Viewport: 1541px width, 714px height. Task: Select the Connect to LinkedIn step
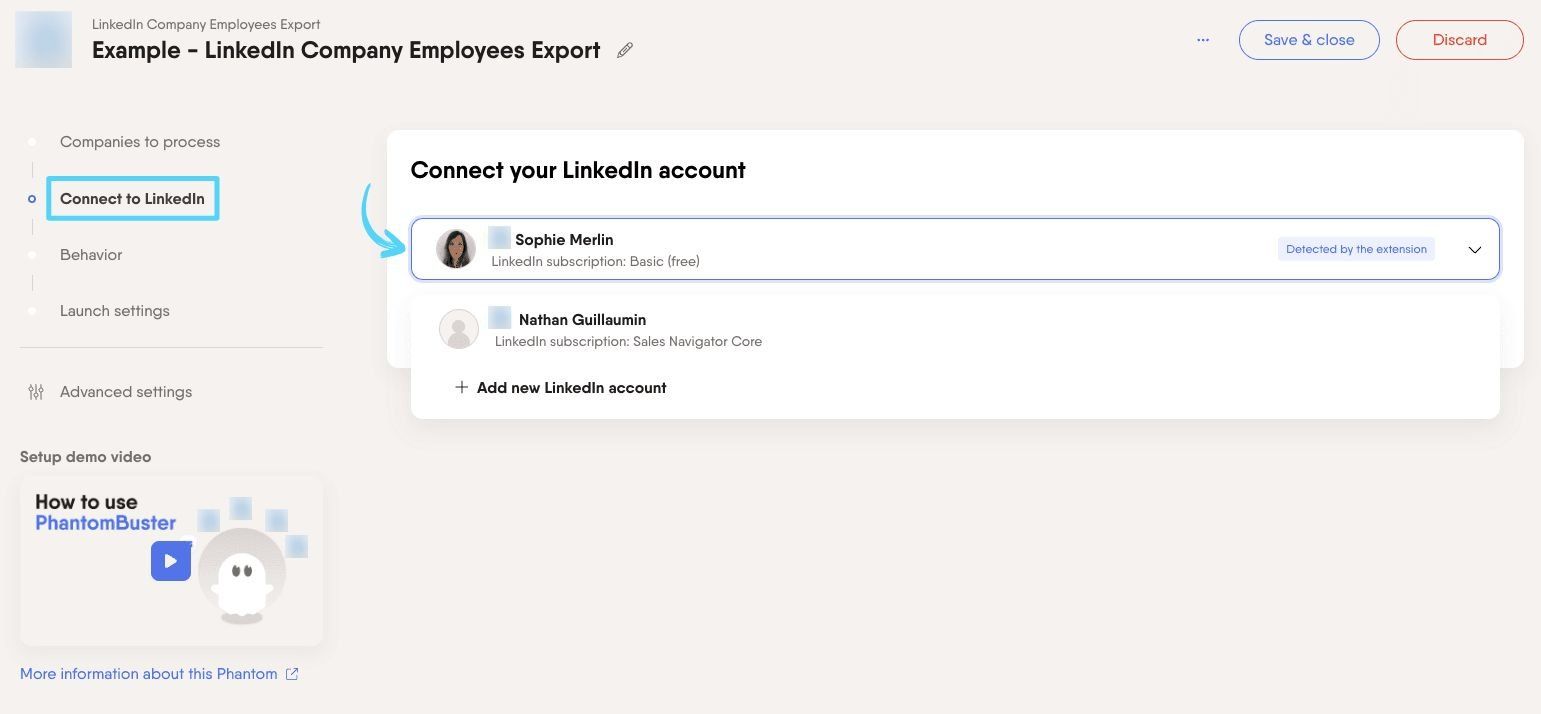[132, 198]
